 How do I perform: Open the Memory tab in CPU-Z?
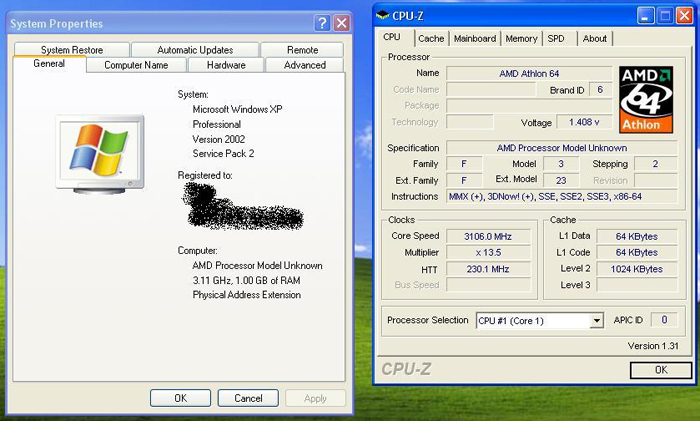pos(521,39)
